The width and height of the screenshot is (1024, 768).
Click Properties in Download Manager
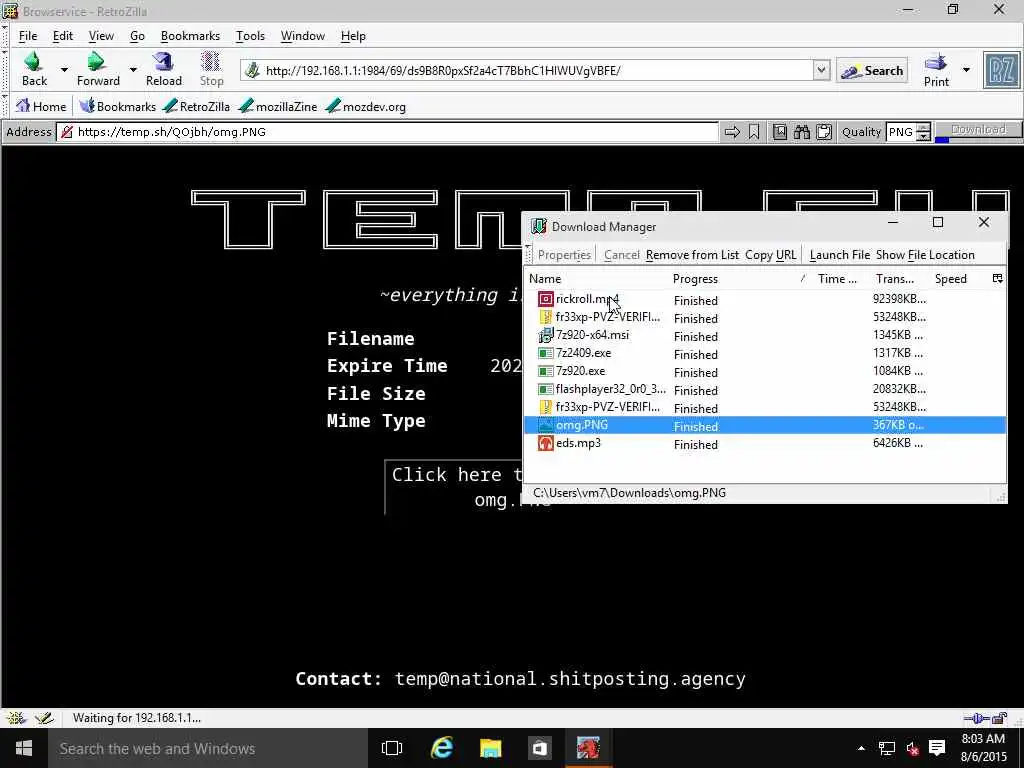pyautogui.click(x=564, y=255)
